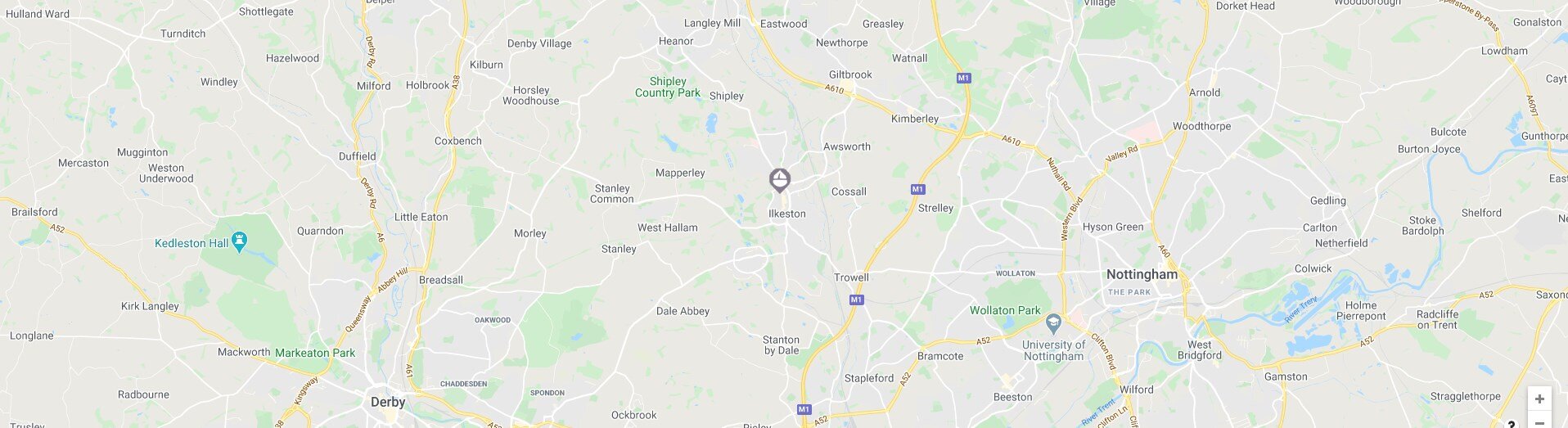Screen dimensions: 1568x428
Task: Click the zoom in plus button
Action: pyautogui.click(x=1539, y=399)
